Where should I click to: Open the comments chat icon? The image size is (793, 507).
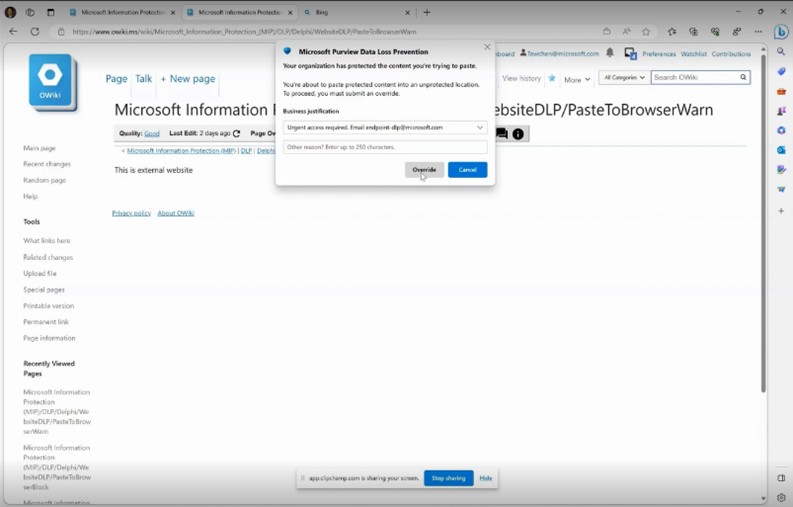pos(502,134)
